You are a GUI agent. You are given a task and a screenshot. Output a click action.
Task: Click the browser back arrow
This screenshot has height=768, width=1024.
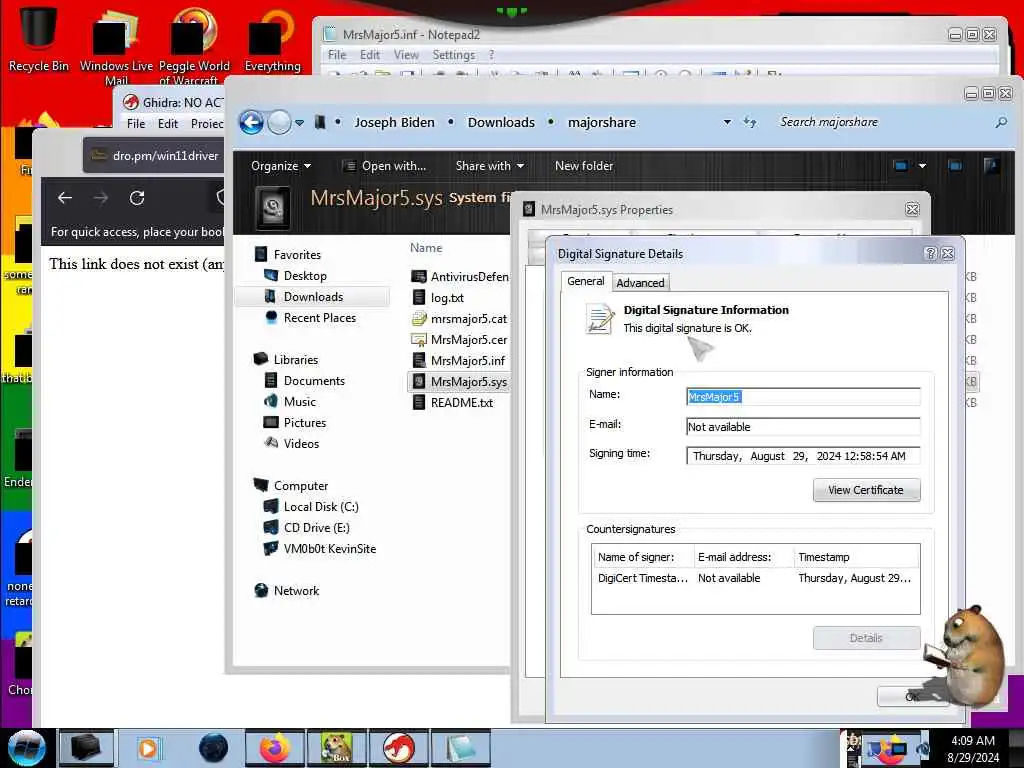point(65,198)
